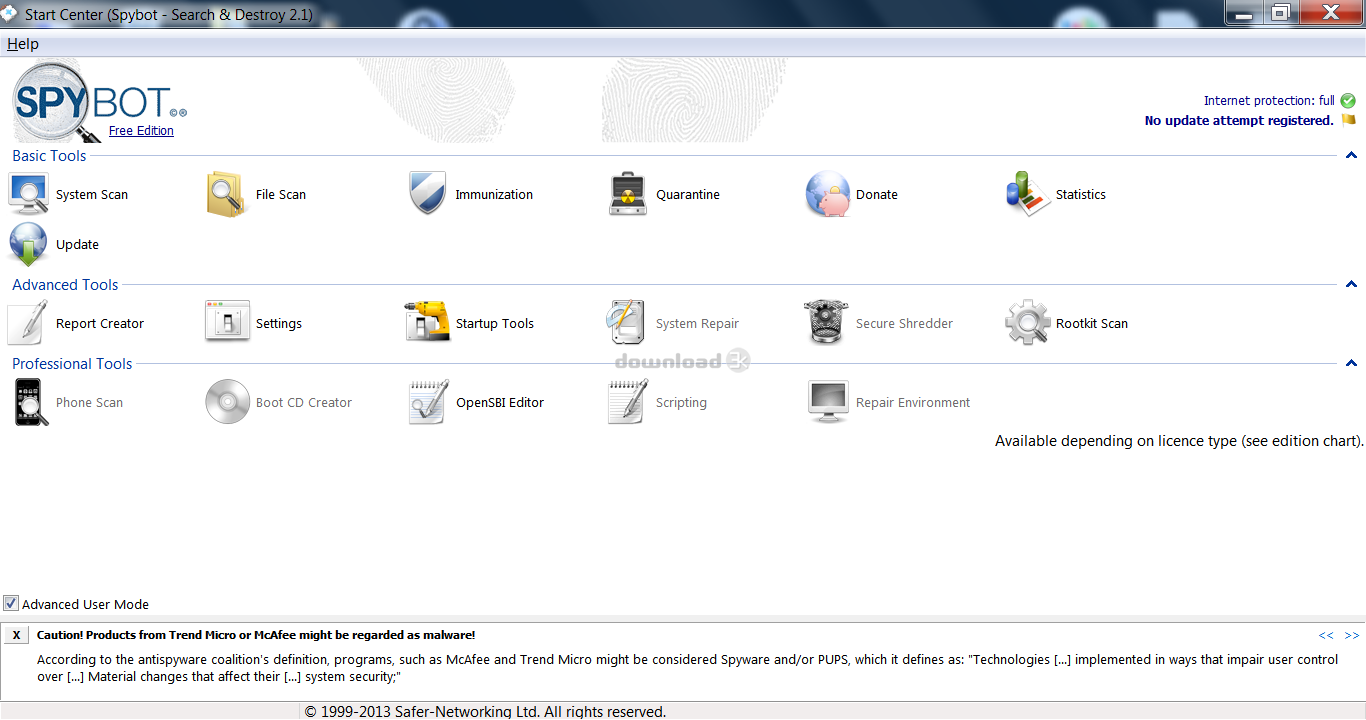The image size is (1366, 720).
Task: Dismiss the caution notice with X
Action: tap(17, 635)
